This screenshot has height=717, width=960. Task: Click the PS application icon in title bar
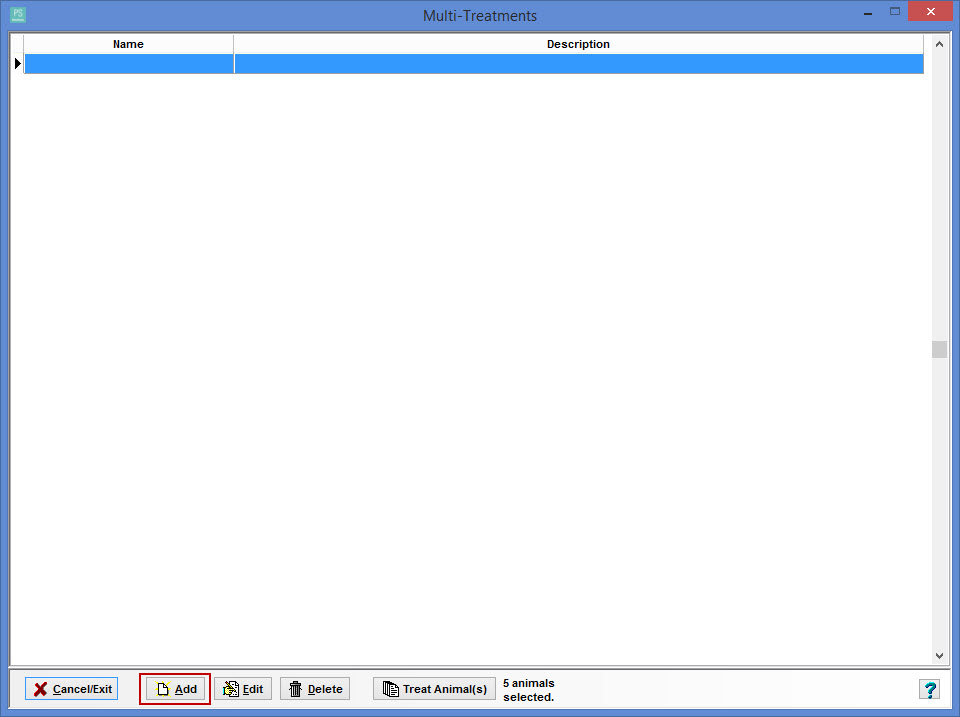(18, 15)
